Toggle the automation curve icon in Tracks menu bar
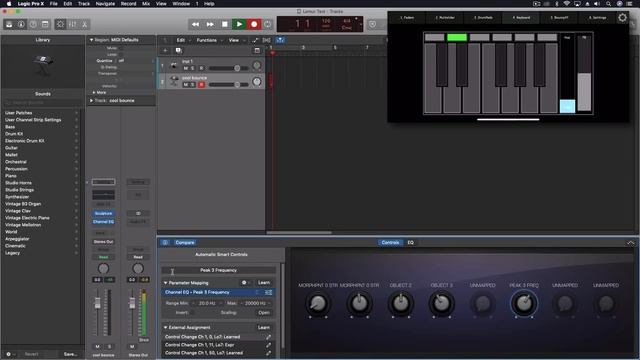This screenshot has width=640, height=360. [255, 40]
